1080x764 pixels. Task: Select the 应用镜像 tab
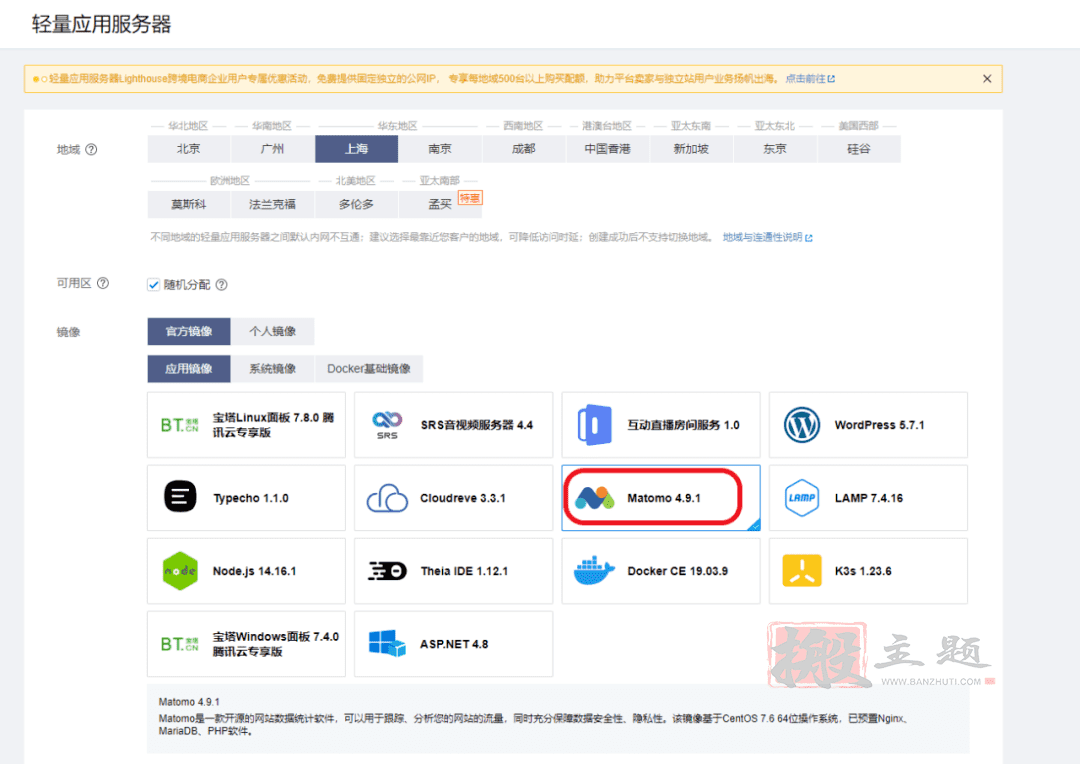(189, 369)
